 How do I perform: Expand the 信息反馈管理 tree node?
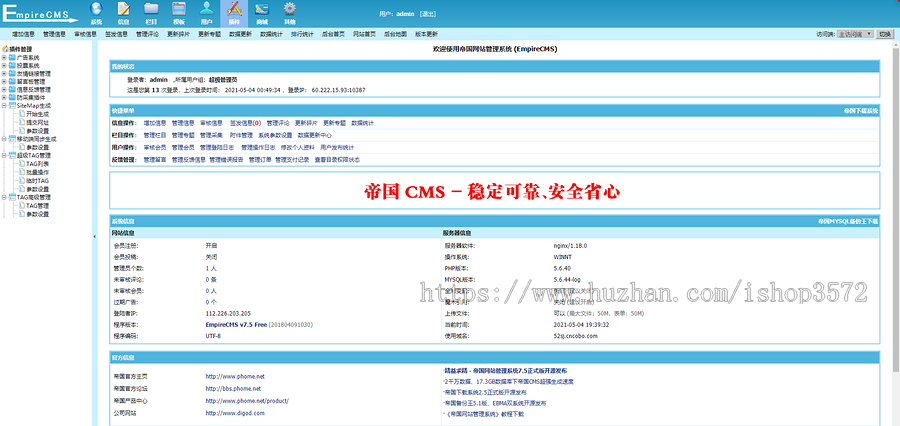point(5,90)
